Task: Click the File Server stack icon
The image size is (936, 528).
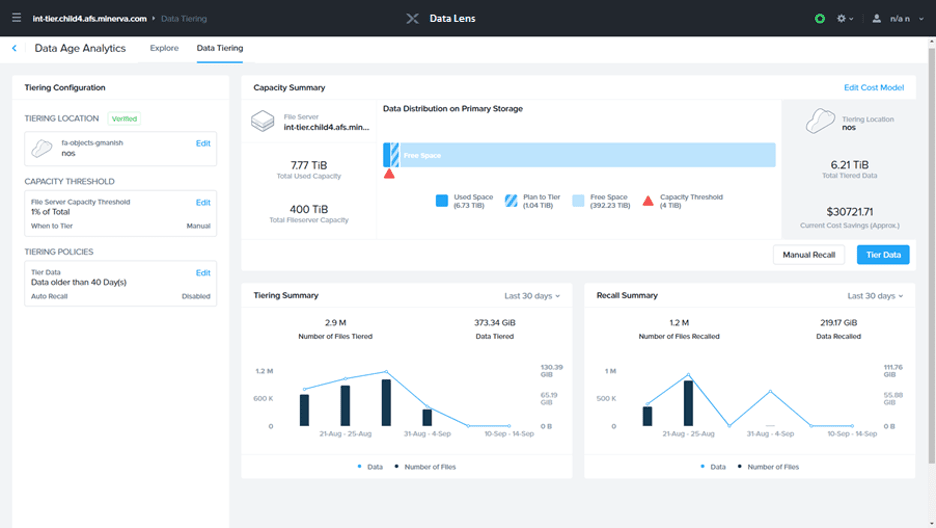Action: 262,122
